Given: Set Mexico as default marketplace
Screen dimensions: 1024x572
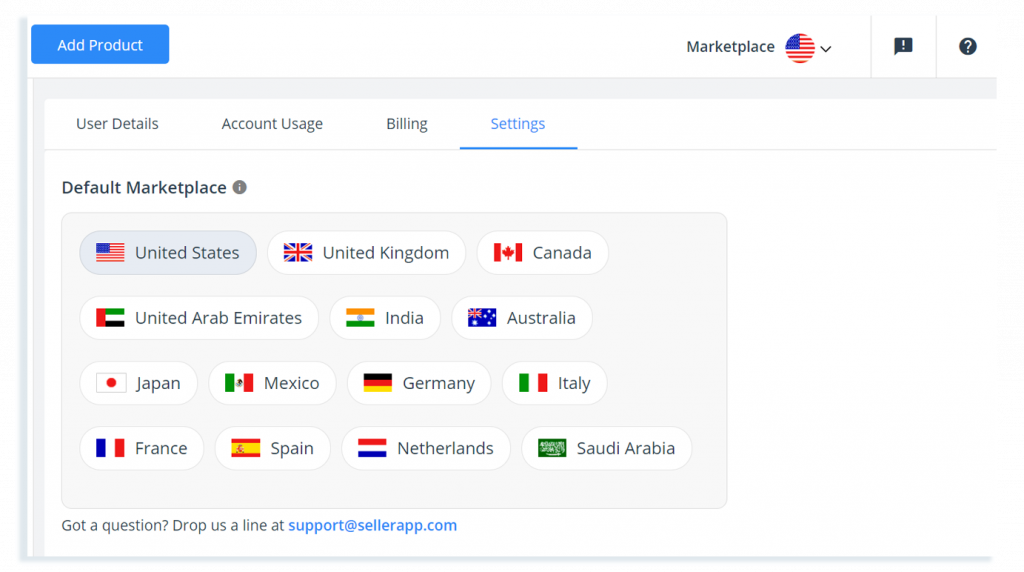Looking at the screenshot, I should point(272,383).
